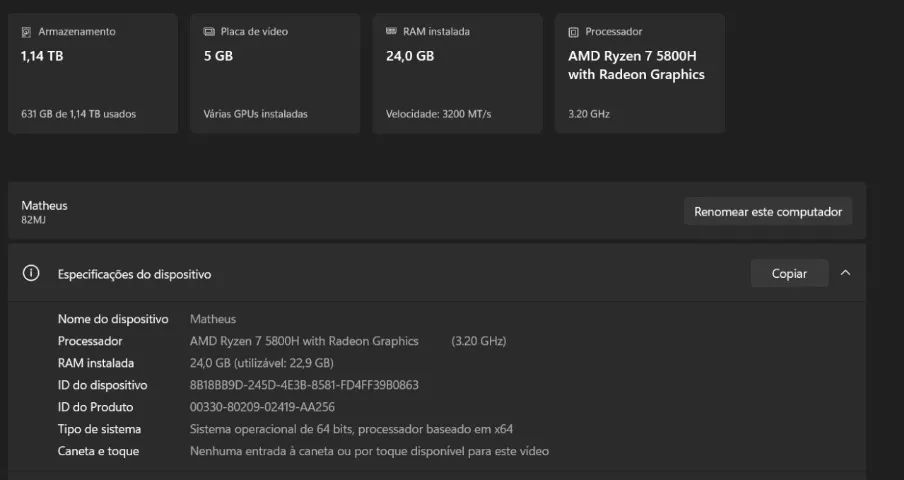Click the Placa de vídeo icon

(209, 32)
